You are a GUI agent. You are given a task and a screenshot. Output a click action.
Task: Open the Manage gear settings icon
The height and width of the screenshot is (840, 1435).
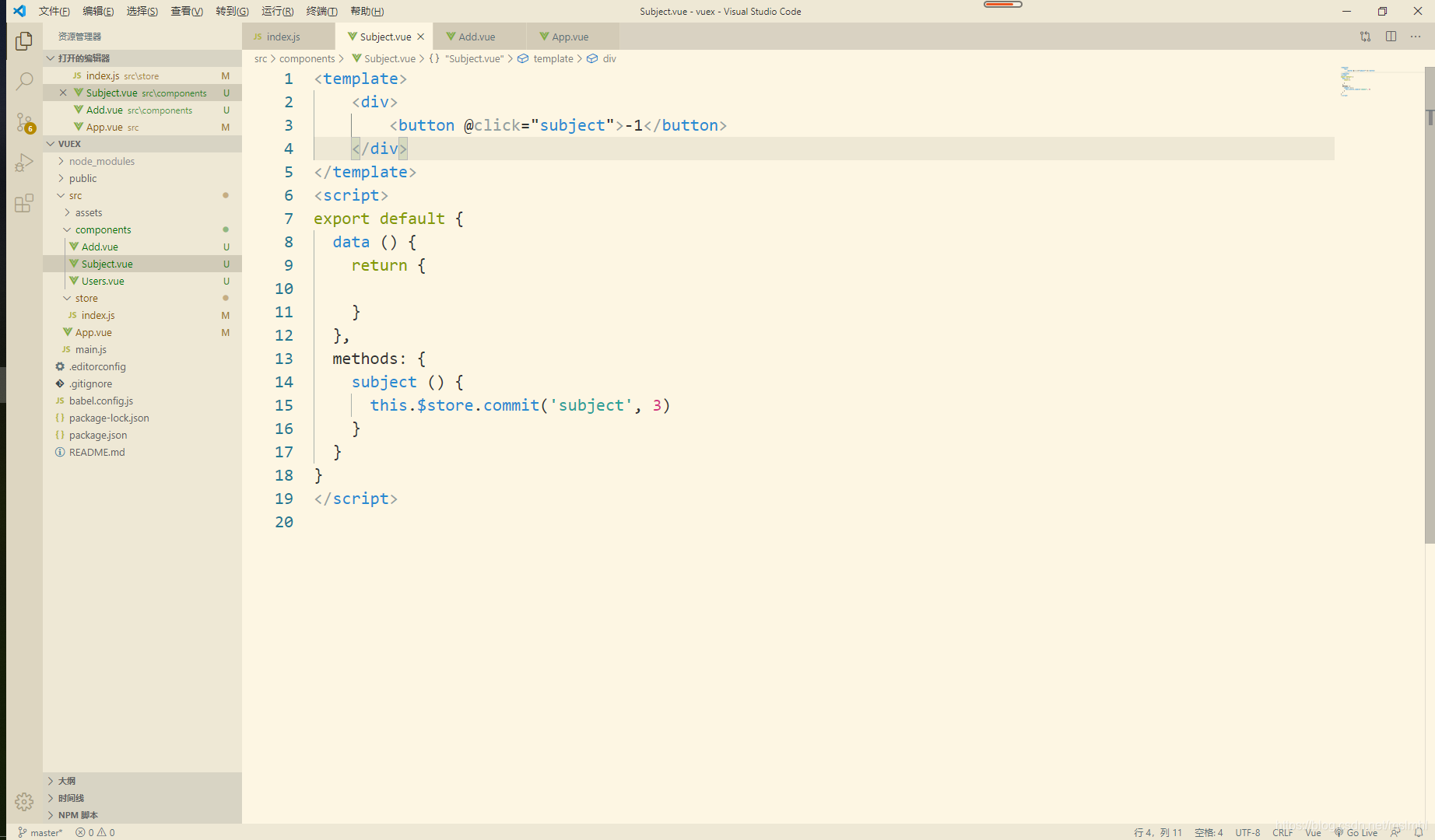pyautogui.click(x=24, y=802)
